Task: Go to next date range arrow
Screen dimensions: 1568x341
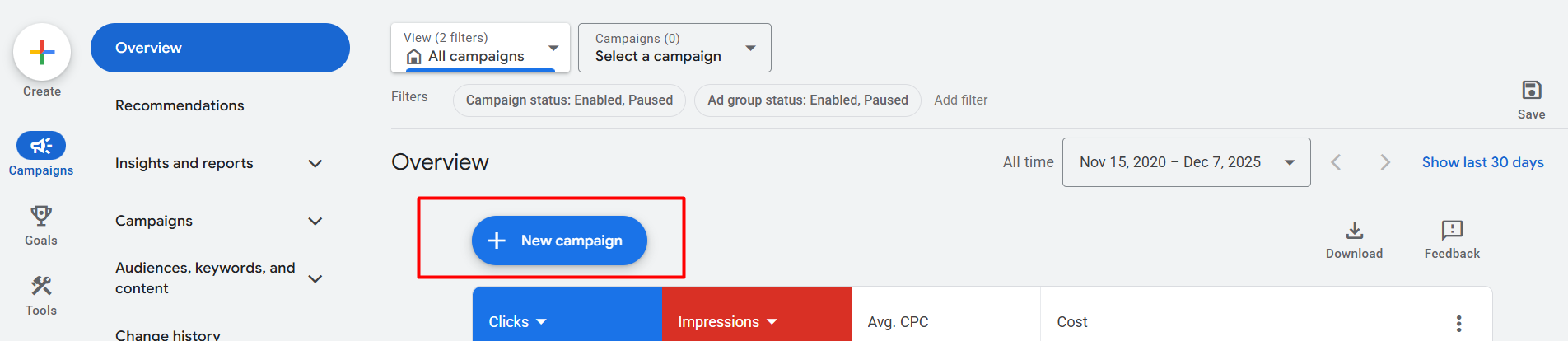Action: coord(1385,163)
